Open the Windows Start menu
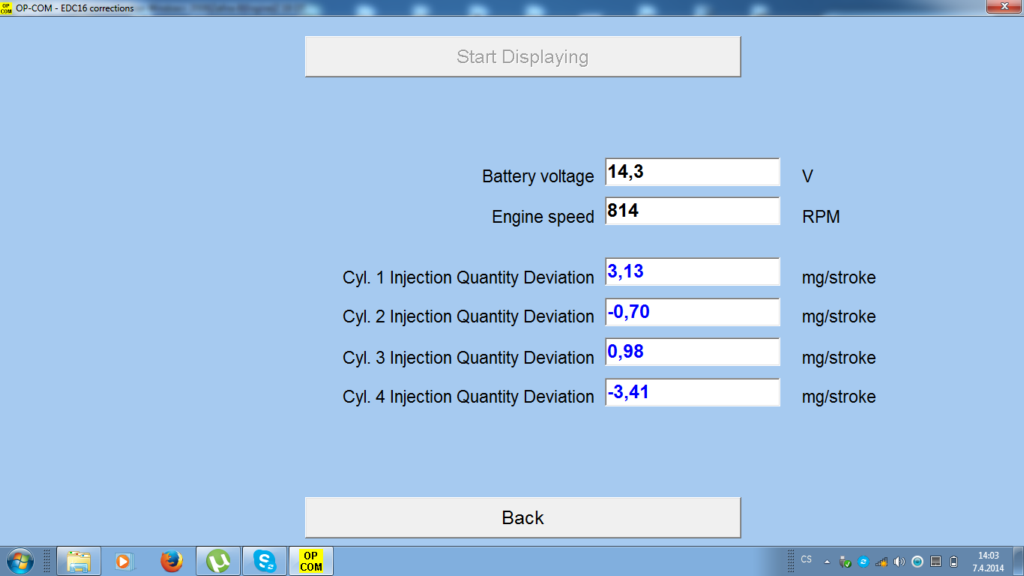The image size is (1024, 576). [20, 561]
